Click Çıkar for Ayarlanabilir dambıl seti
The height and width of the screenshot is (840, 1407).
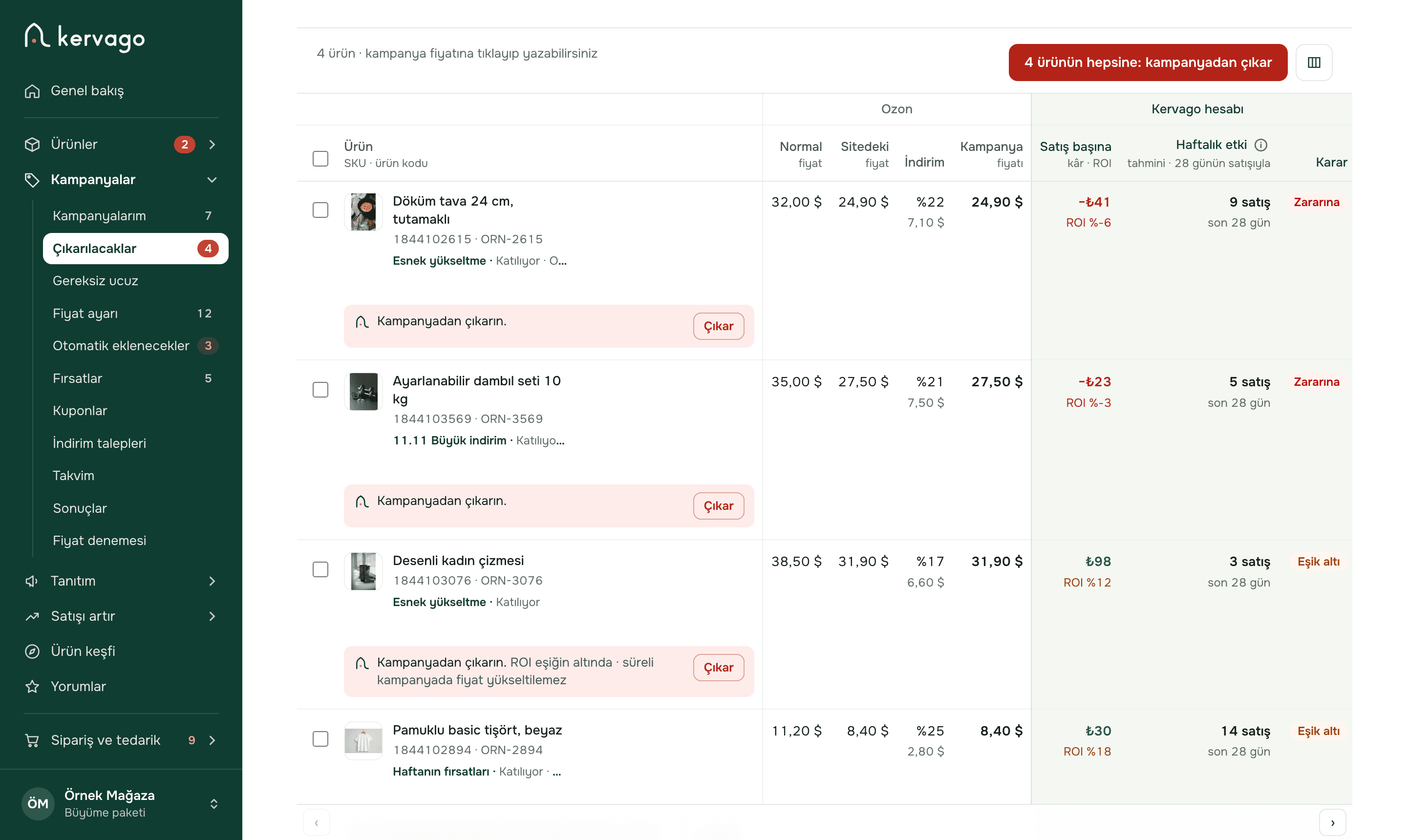pos(719,506)
